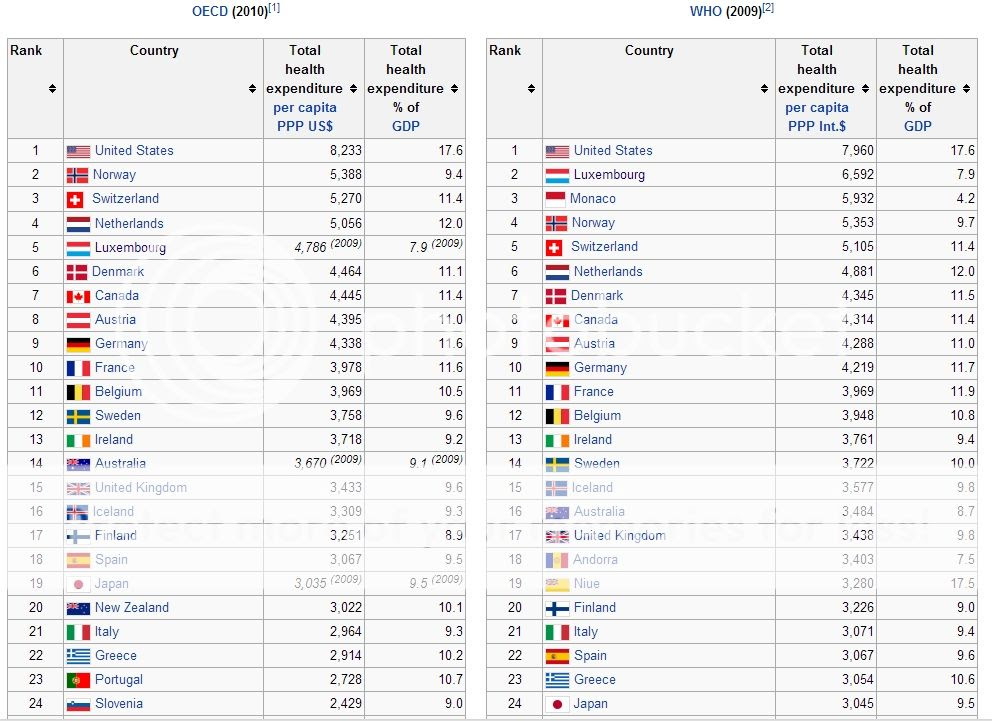Screen dimensions: 992x721
Task: Select the 7,960 value in WHO table
Action: coord(857,151)
